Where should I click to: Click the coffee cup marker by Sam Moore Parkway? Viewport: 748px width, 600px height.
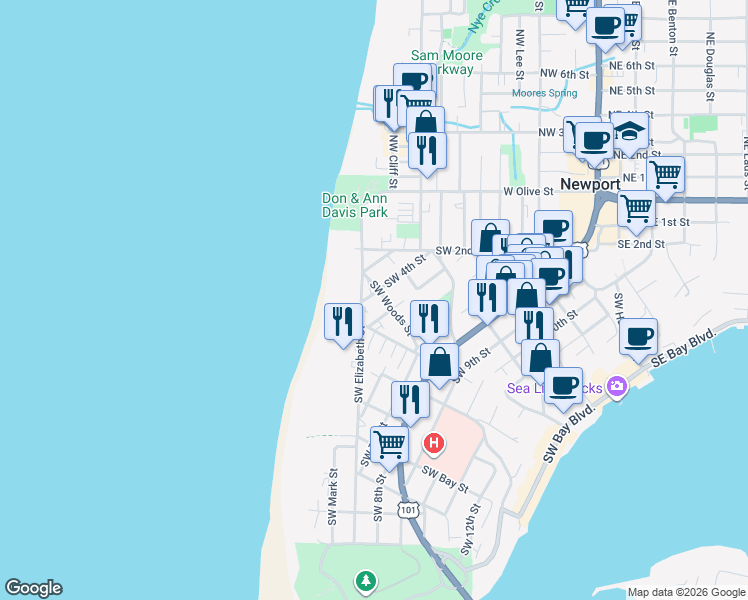coord(413,78)
